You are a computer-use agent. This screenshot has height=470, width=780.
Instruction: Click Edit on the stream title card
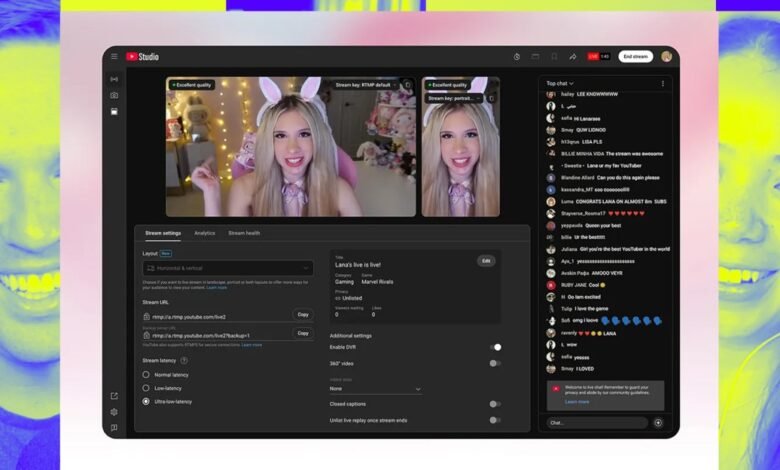pyautogui.click(x=486, y=261)
